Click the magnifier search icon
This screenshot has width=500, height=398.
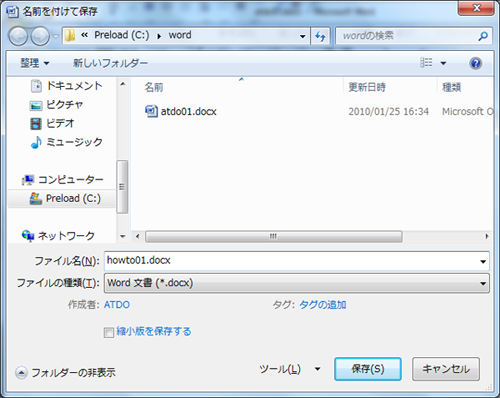(483, 36)
